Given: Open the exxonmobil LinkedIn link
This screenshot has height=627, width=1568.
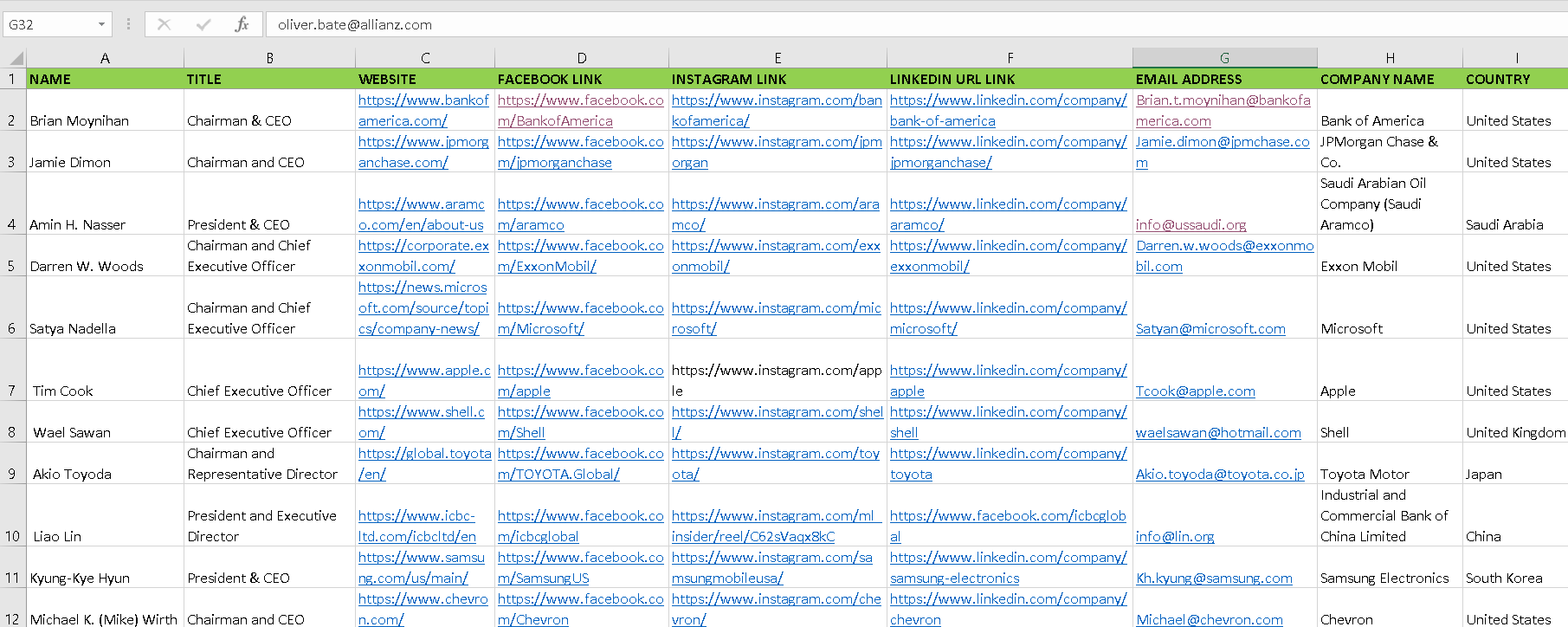Looking at the screenshot, I should 1008,255.
